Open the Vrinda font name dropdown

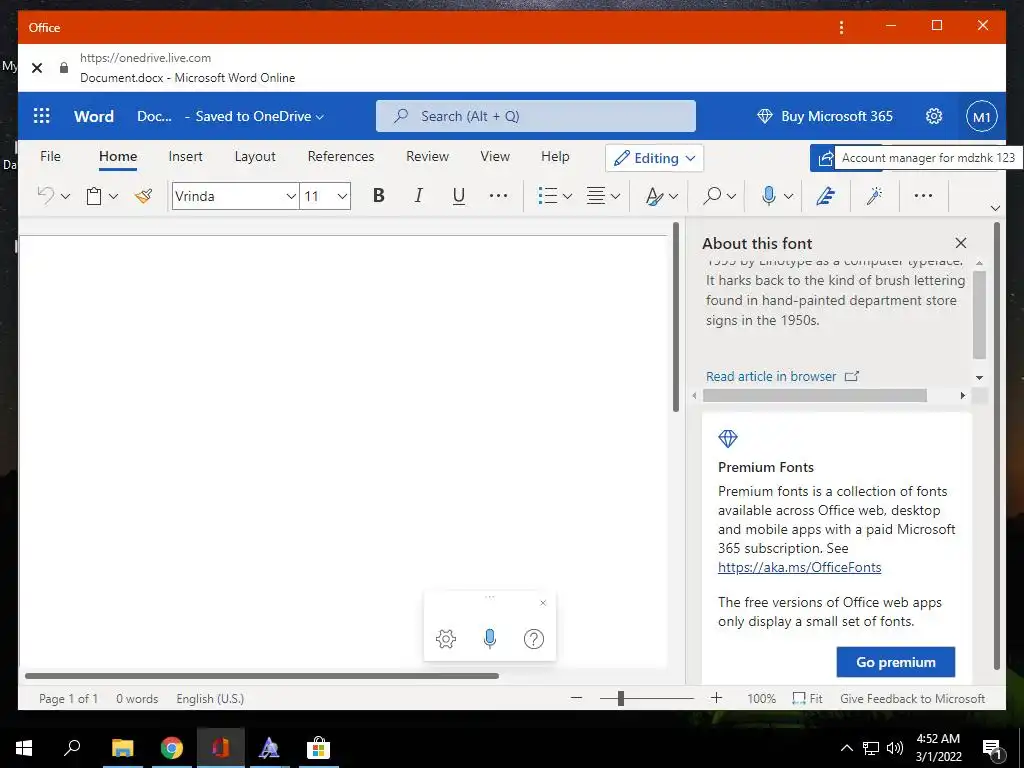click(291, 197)
